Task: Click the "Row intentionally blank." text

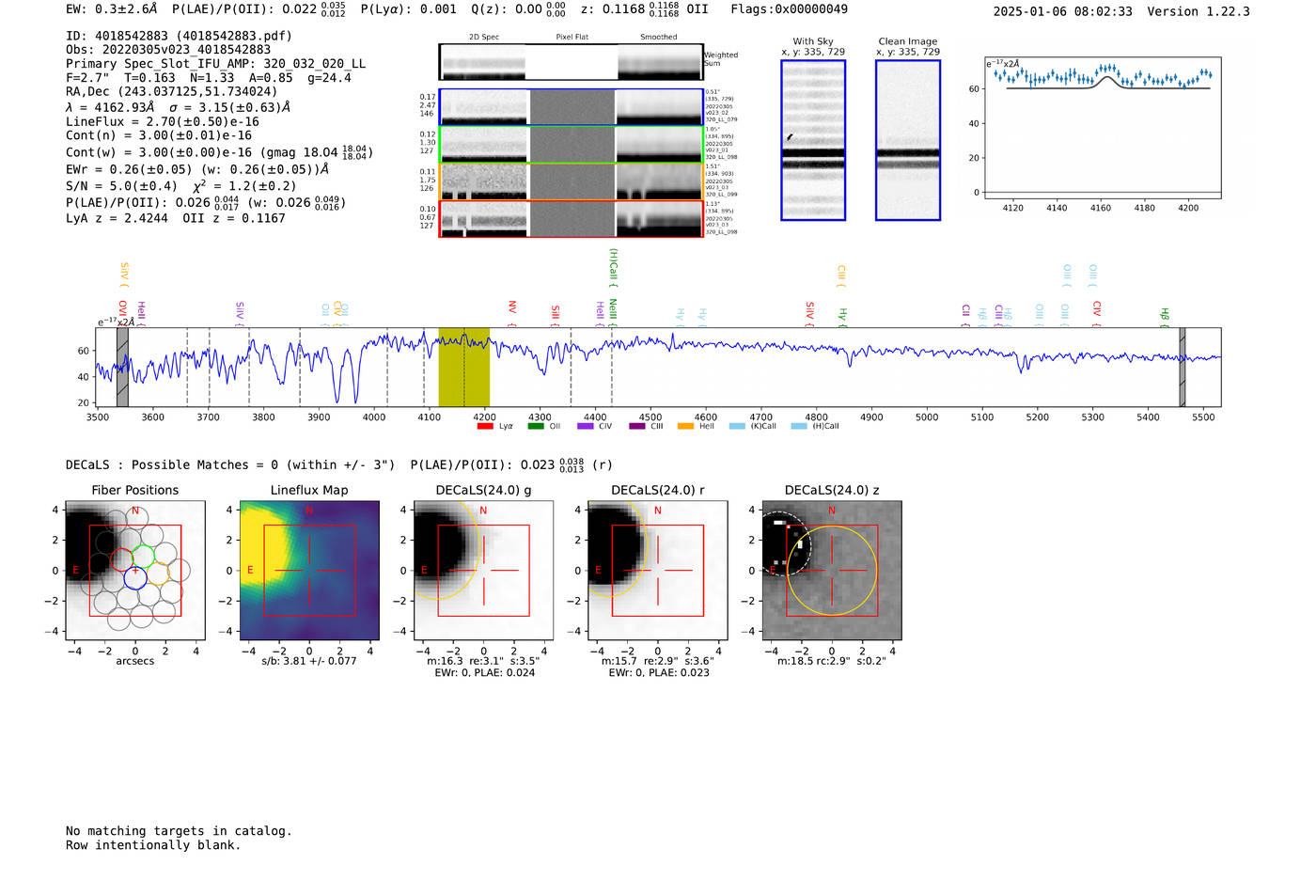Action: pyautogui.click(x=153, y=845)
